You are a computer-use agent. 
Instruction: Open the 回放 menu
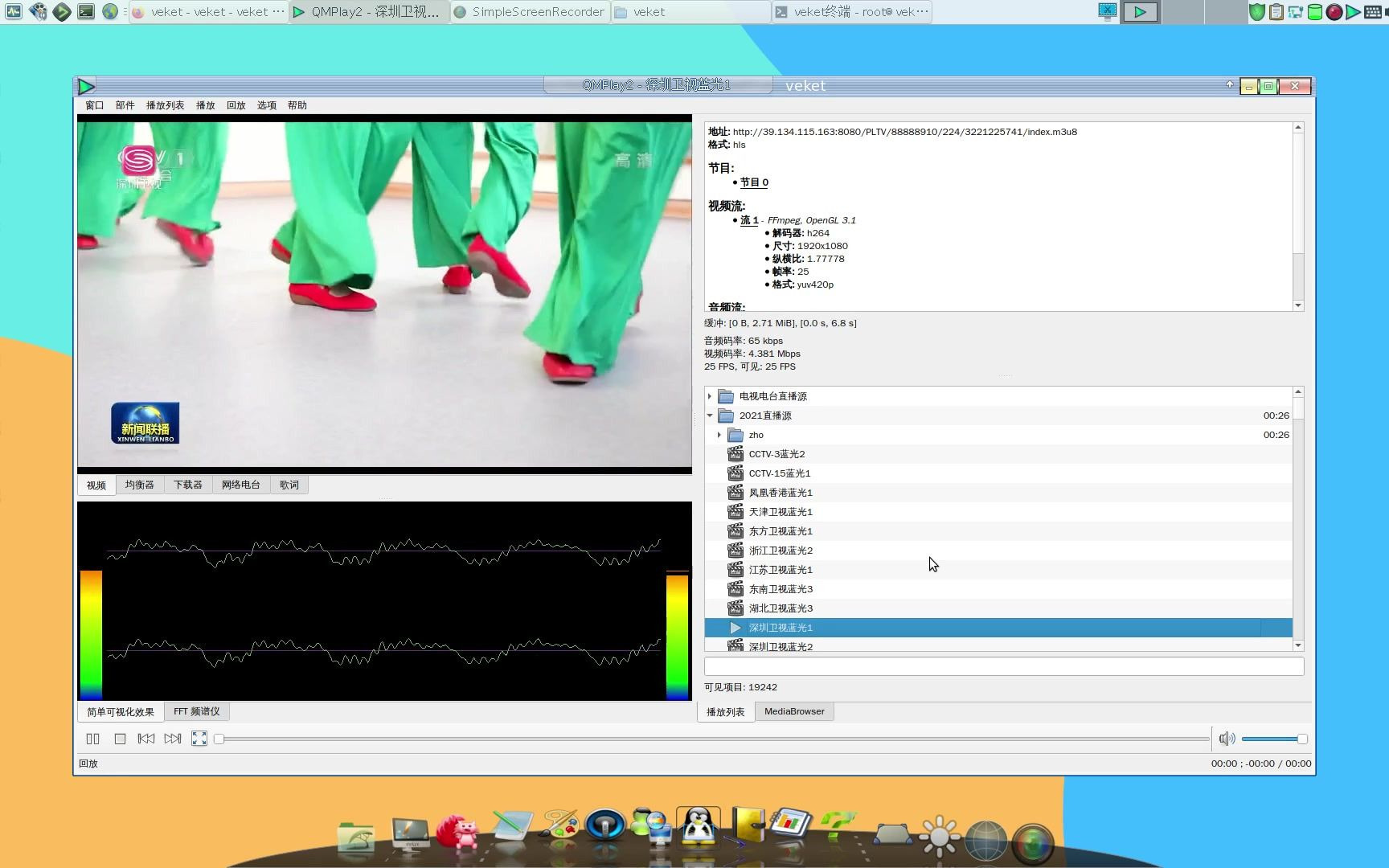[236, 105]
